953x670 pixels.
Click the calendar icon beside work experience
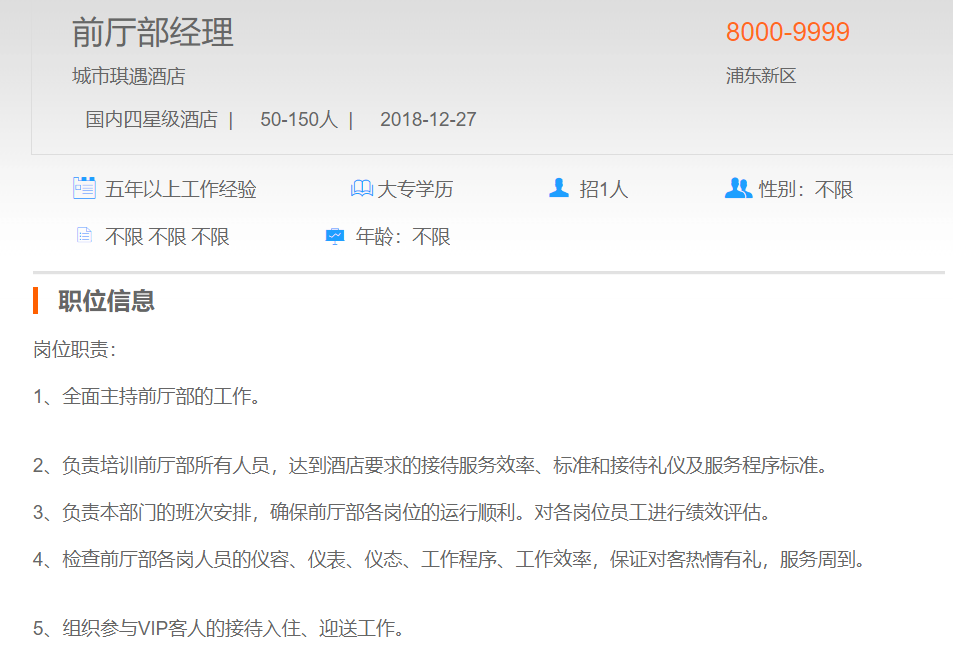coord(84,188)
